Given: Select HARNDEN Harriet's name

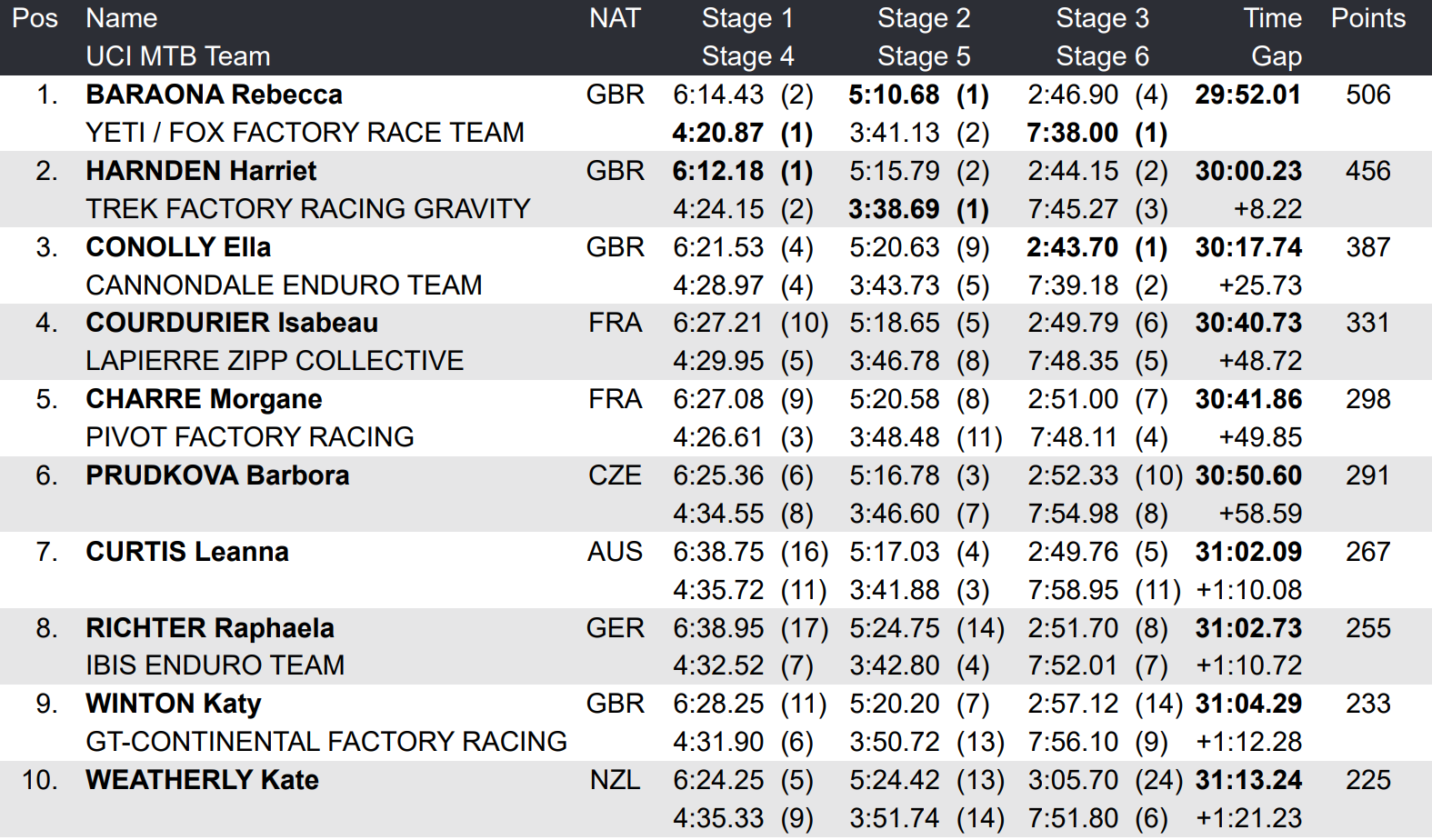Looking at the screenshot, I should (201, 171).
